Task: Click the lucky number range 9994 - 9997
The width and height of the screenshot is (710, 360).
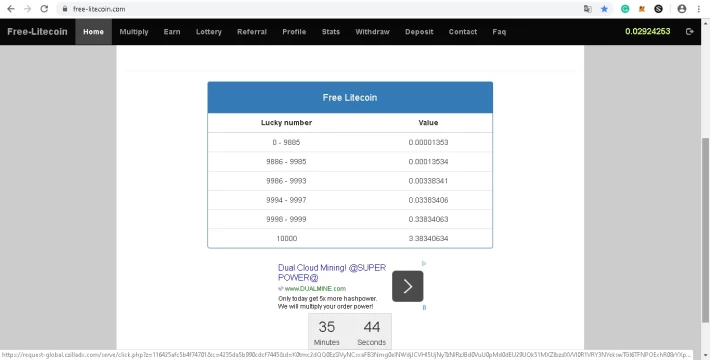Action: click(x=286, y=200)
